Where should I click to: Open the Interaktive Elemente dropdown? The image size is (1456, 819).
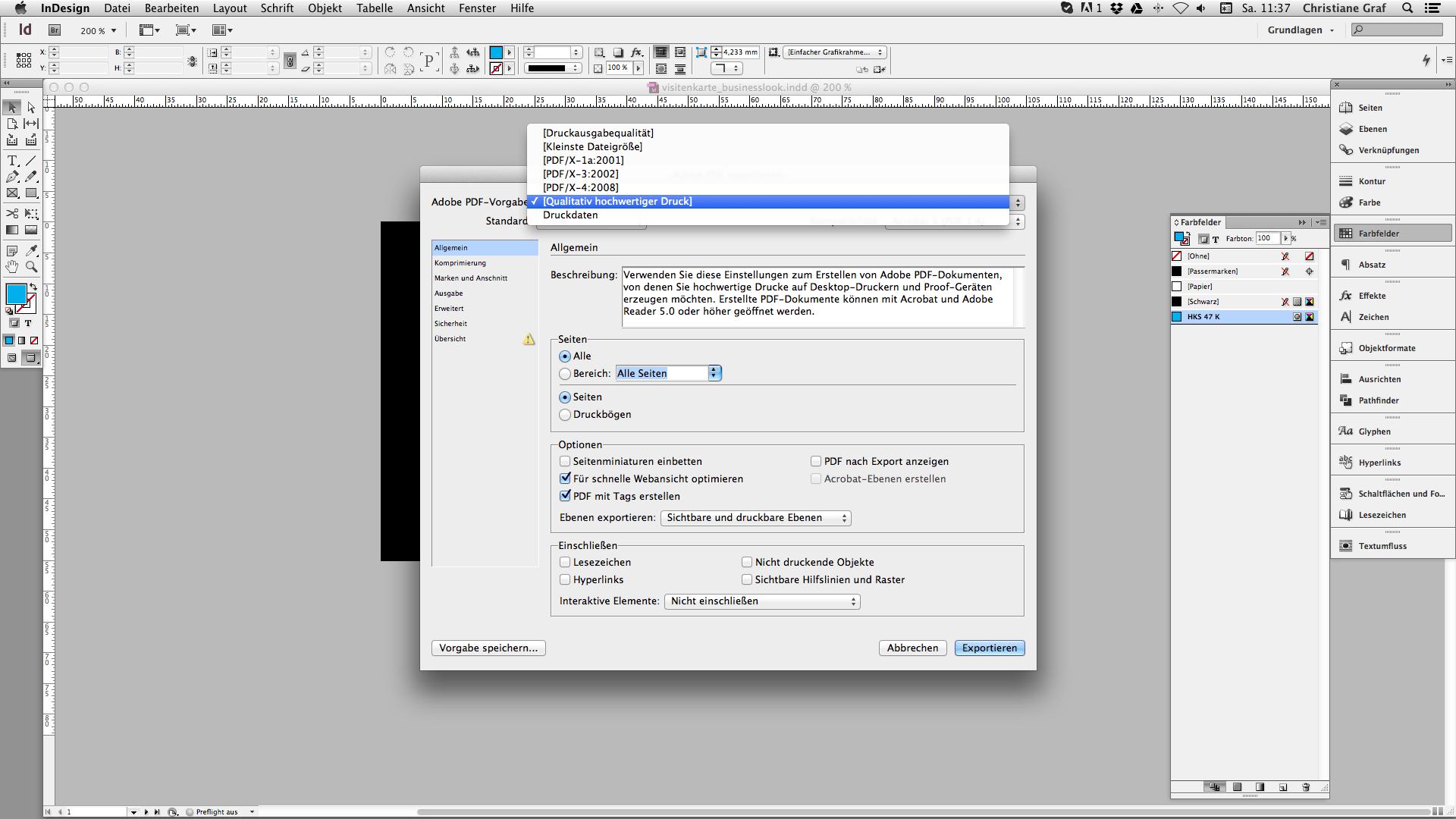click(x=761, y=601)
